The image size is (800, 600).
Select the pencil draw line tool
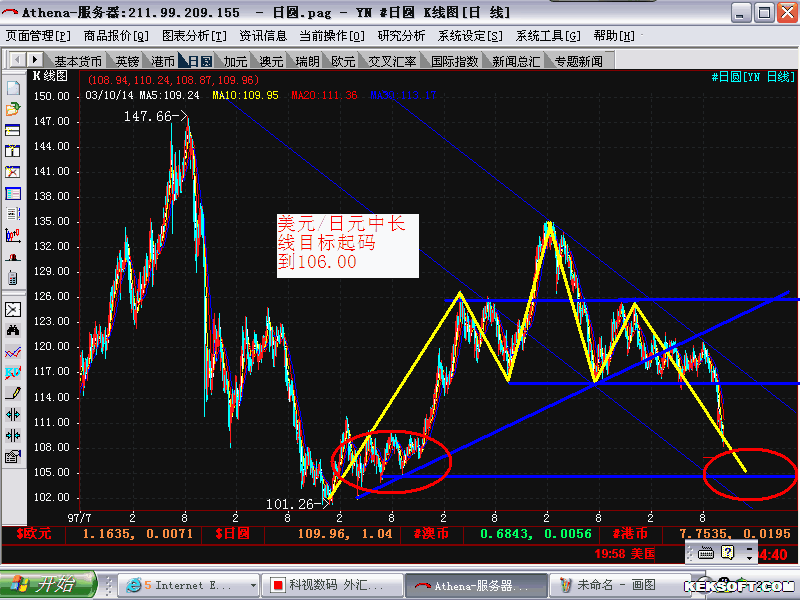(x=13, y=393)
